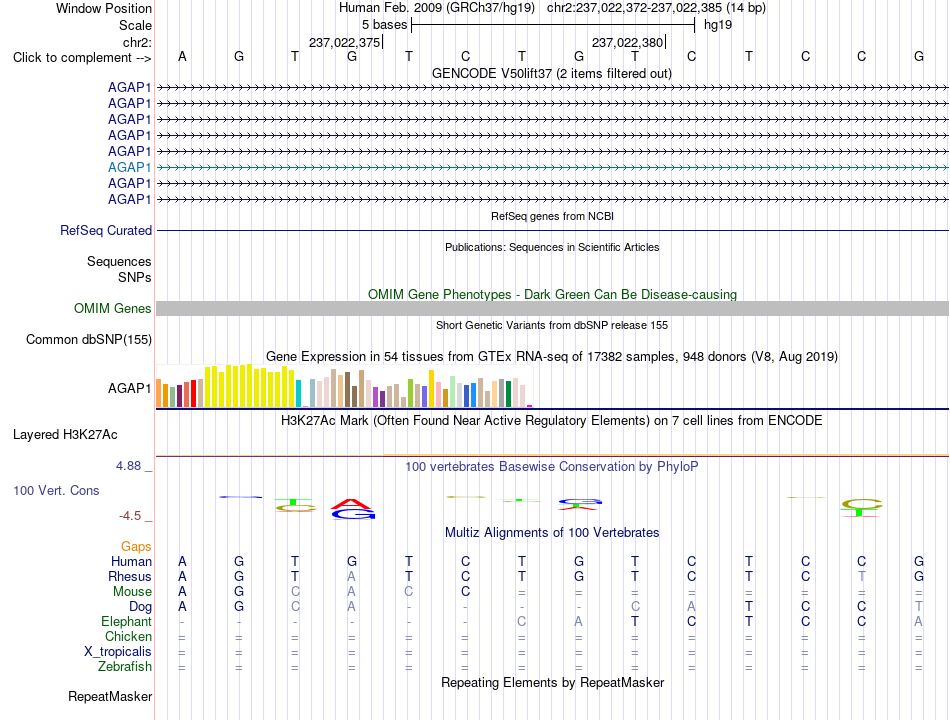
Task: Click position marker 237,022,375
Action: (x=344, y=42)
